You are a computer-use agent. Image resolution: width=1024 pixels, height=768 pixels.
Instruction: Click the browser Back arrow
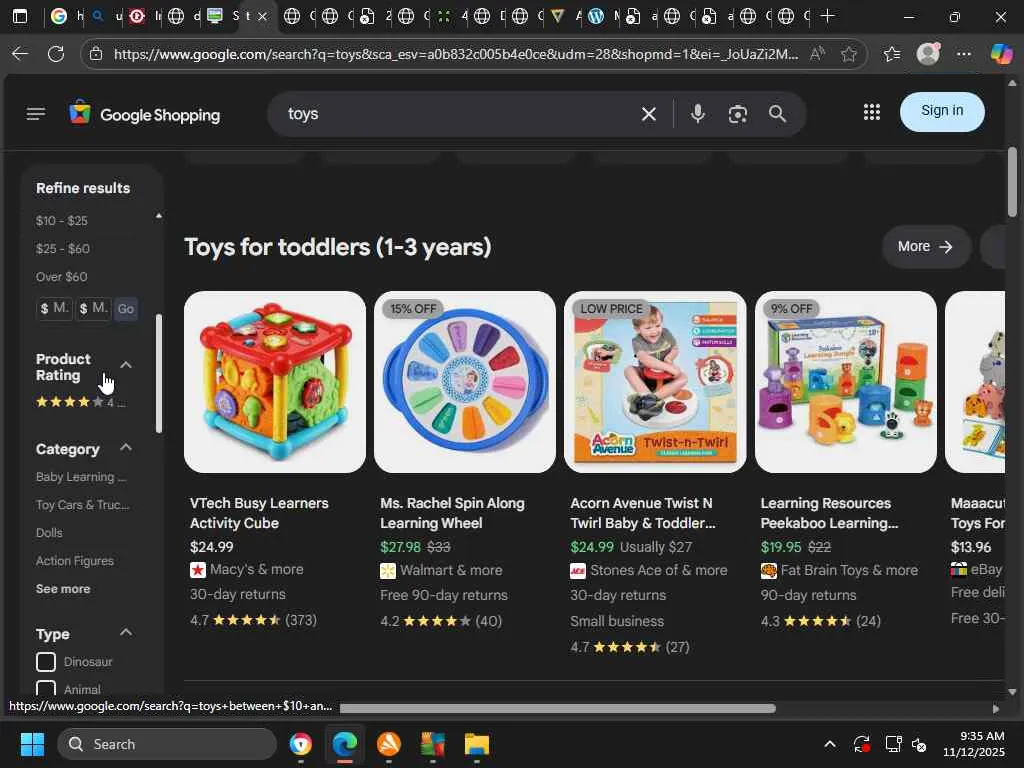[20, 54]
